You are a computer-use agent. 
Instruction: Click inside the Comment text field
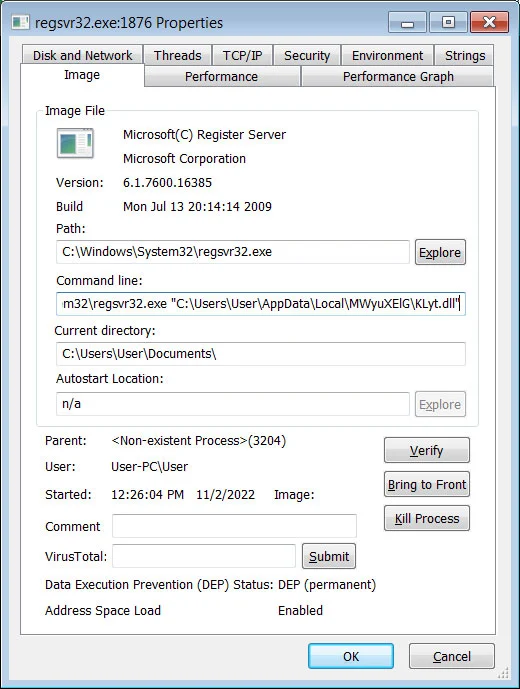tap(234, 526)
